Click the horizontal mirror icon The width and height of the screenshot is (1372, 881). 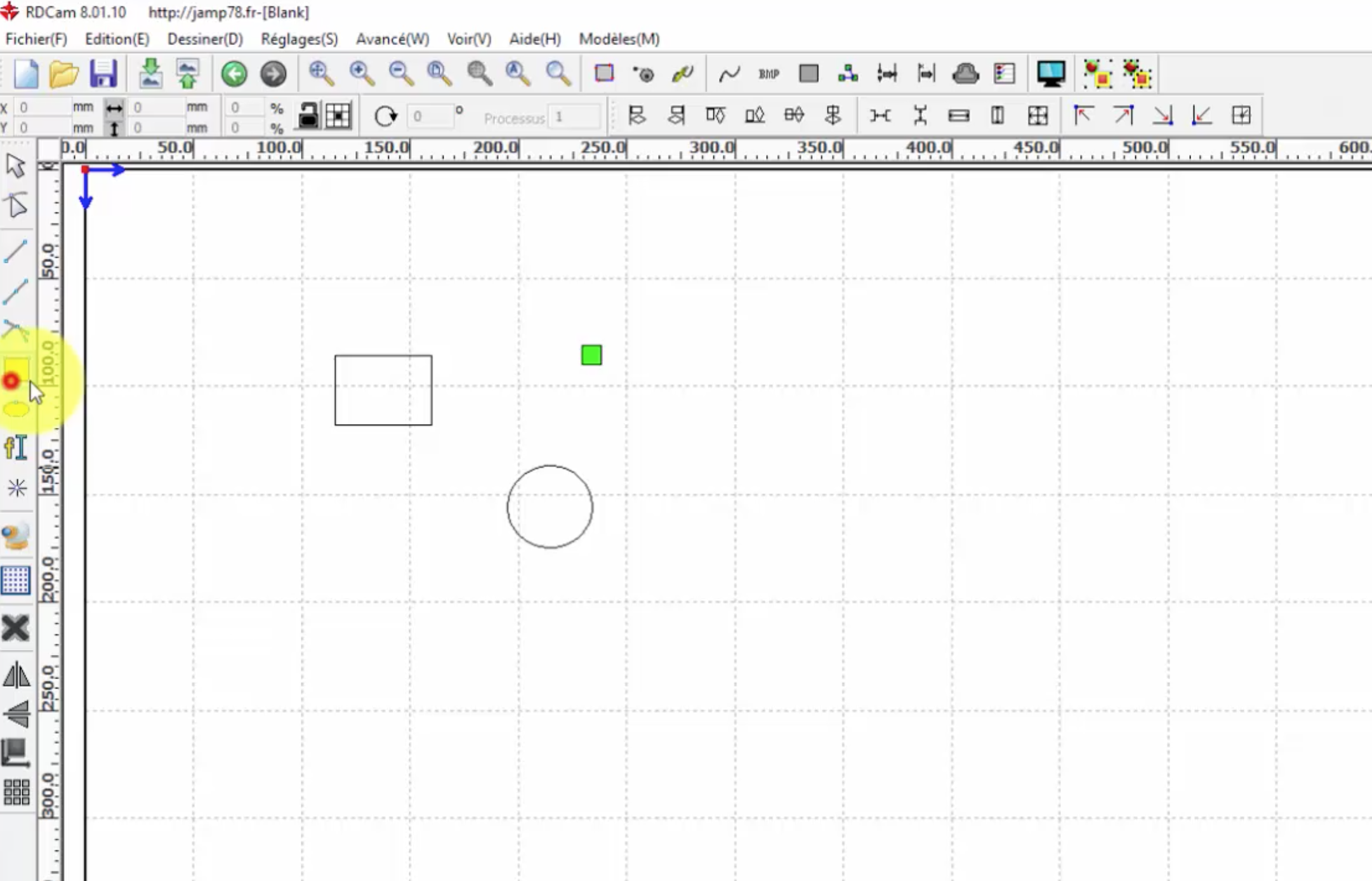(16, 675)
